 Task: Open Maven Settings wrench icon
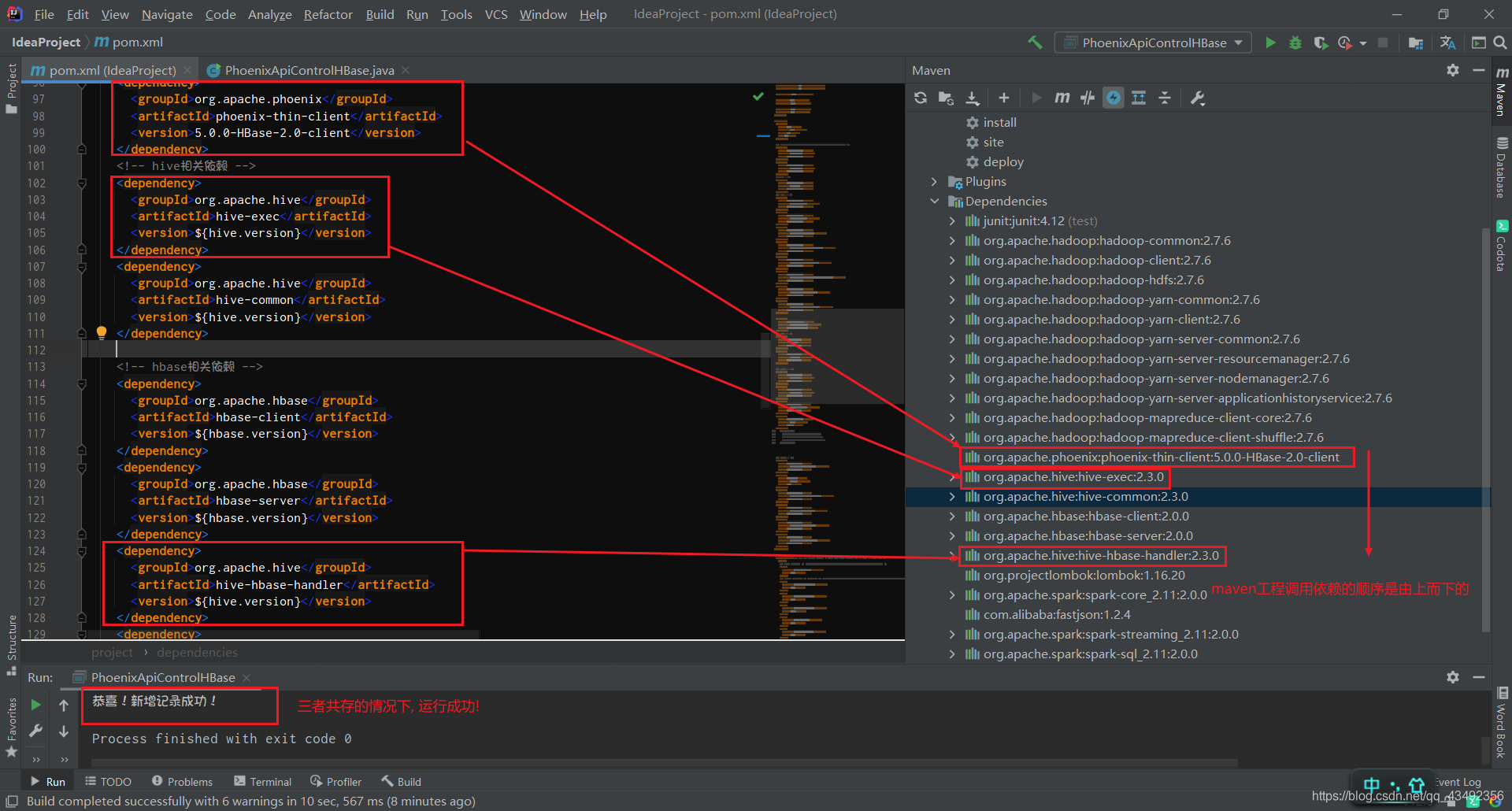(x=1198, y=98)
